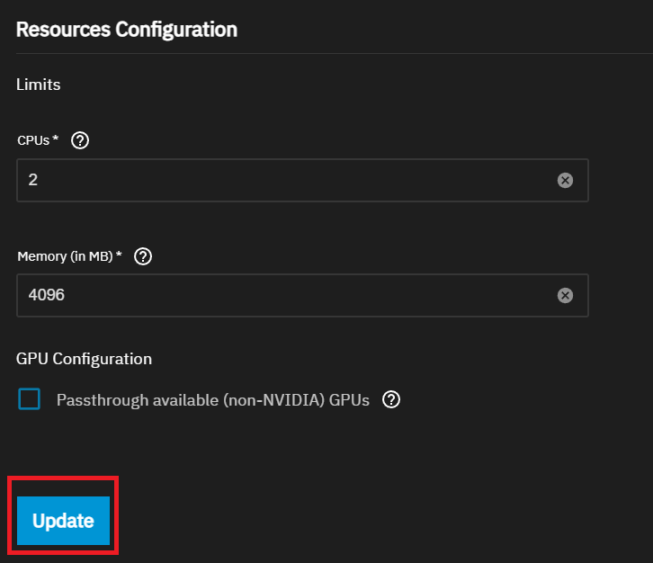Open the CPUs help tooltip icon
653x563 pixels.
coord(81,141)
